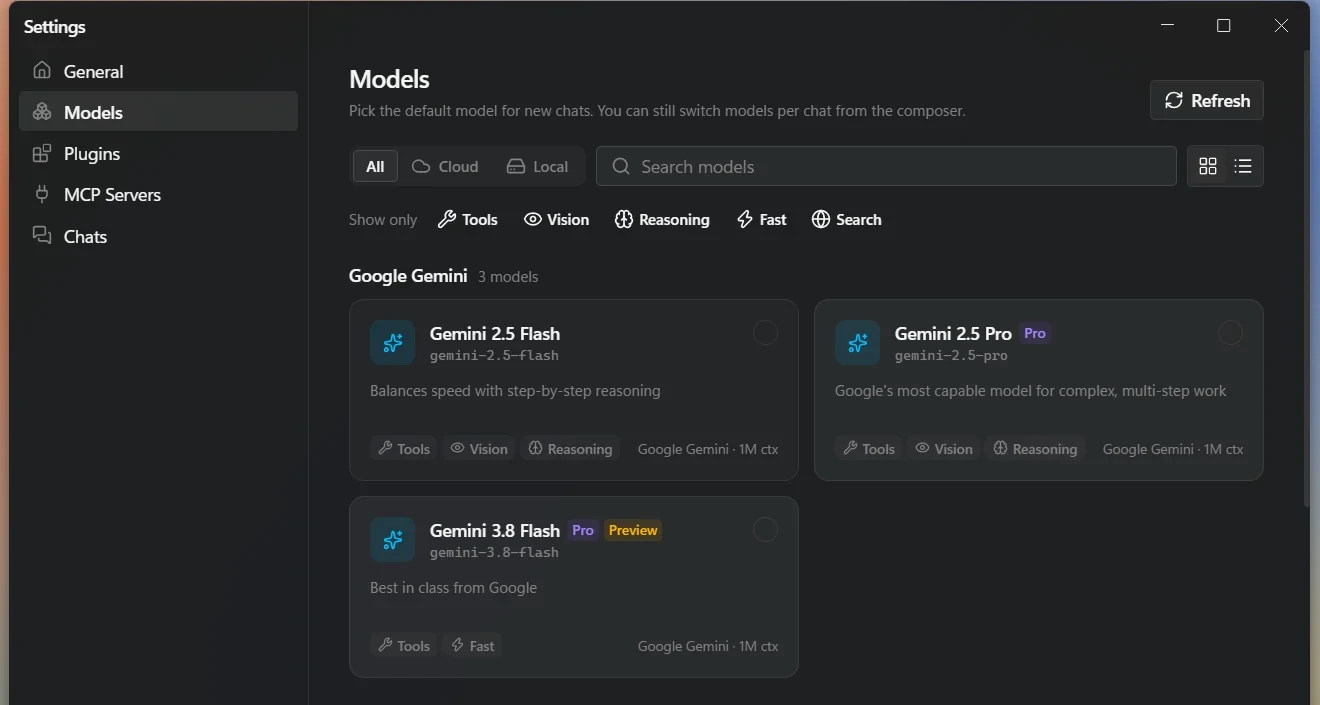1320x705 pixels.
Task: Toggle the Fast capability filter
Action: 761,219
